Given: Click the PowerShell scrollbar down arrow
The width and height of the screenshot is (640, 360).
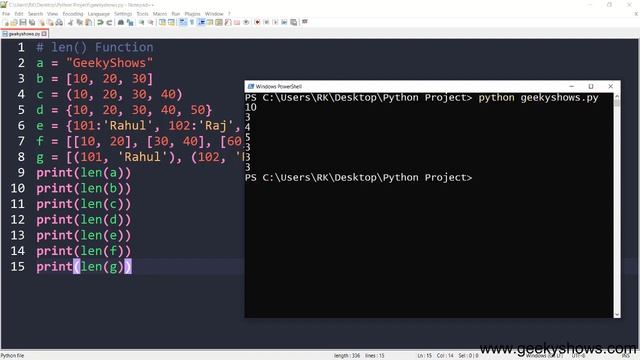Looking at the screenshot, I should [x=617, y=314].
